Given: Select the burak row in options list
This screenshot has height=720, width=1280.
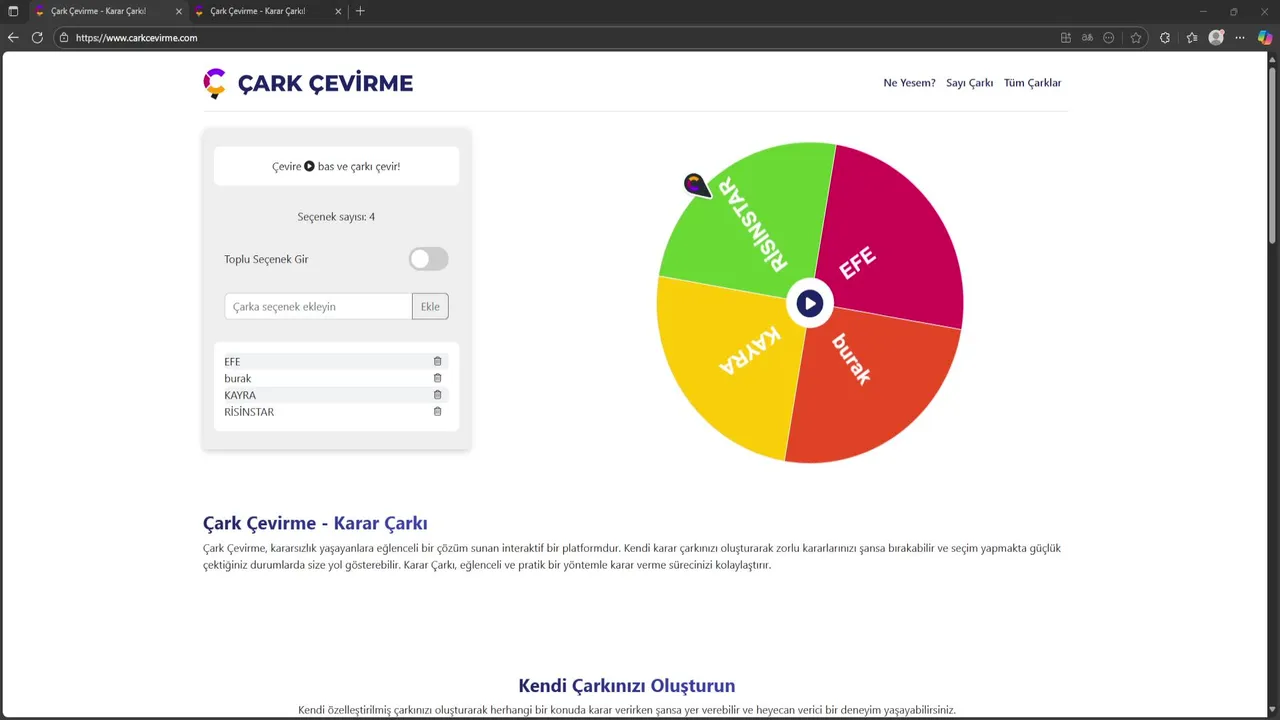Looking at the screenshot, I should click(336, 378).
